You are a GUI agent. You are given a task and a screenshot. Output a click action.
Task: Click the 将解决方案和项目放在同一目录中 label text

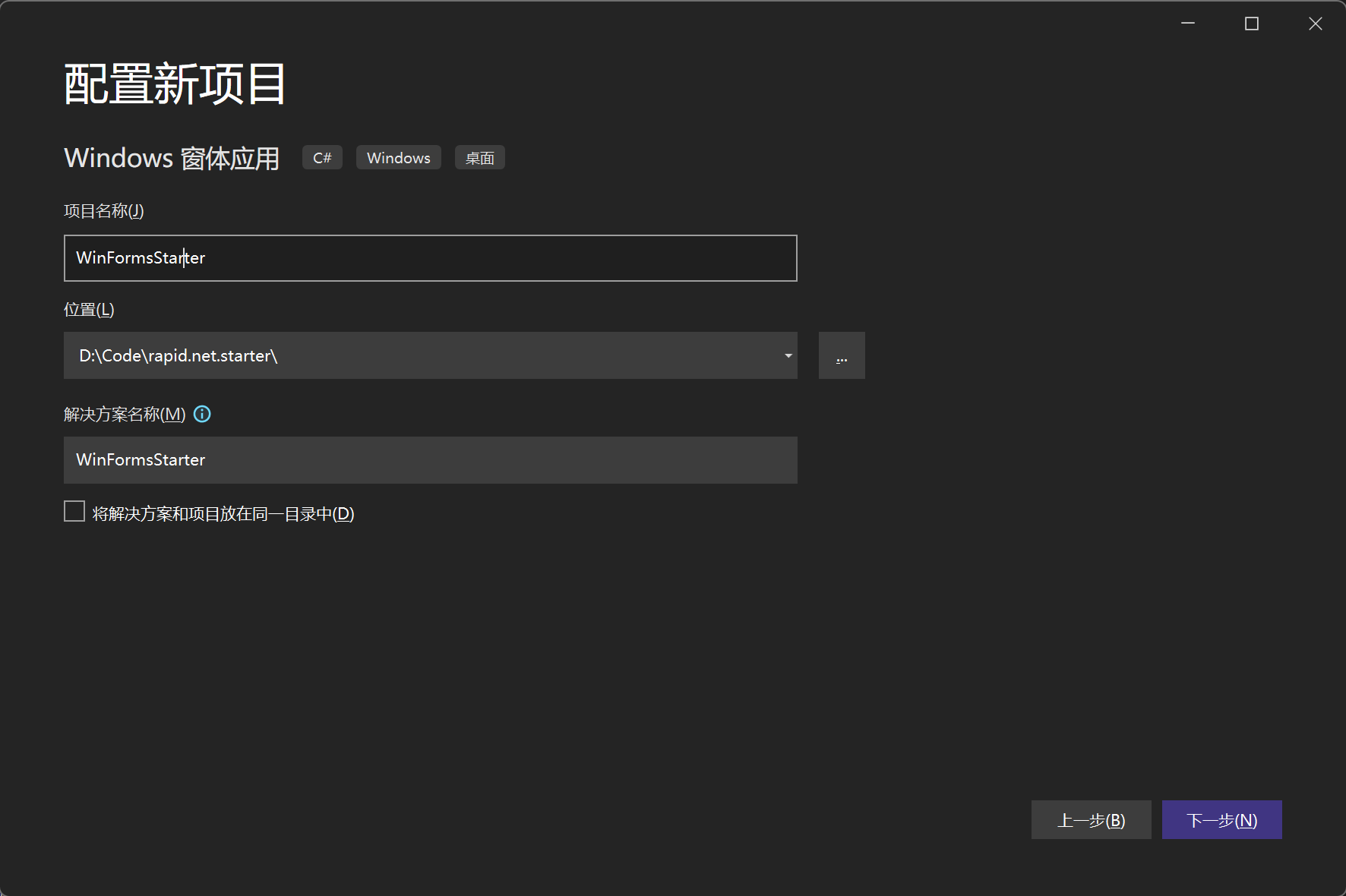coord(223,514)
